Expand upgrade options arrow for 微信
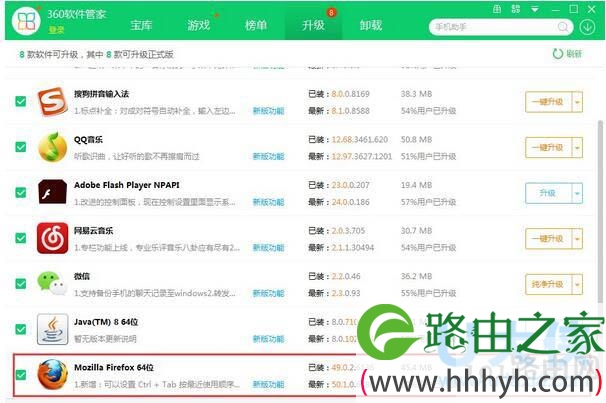Viewport: 606px width, 403px height. point(577,284)
